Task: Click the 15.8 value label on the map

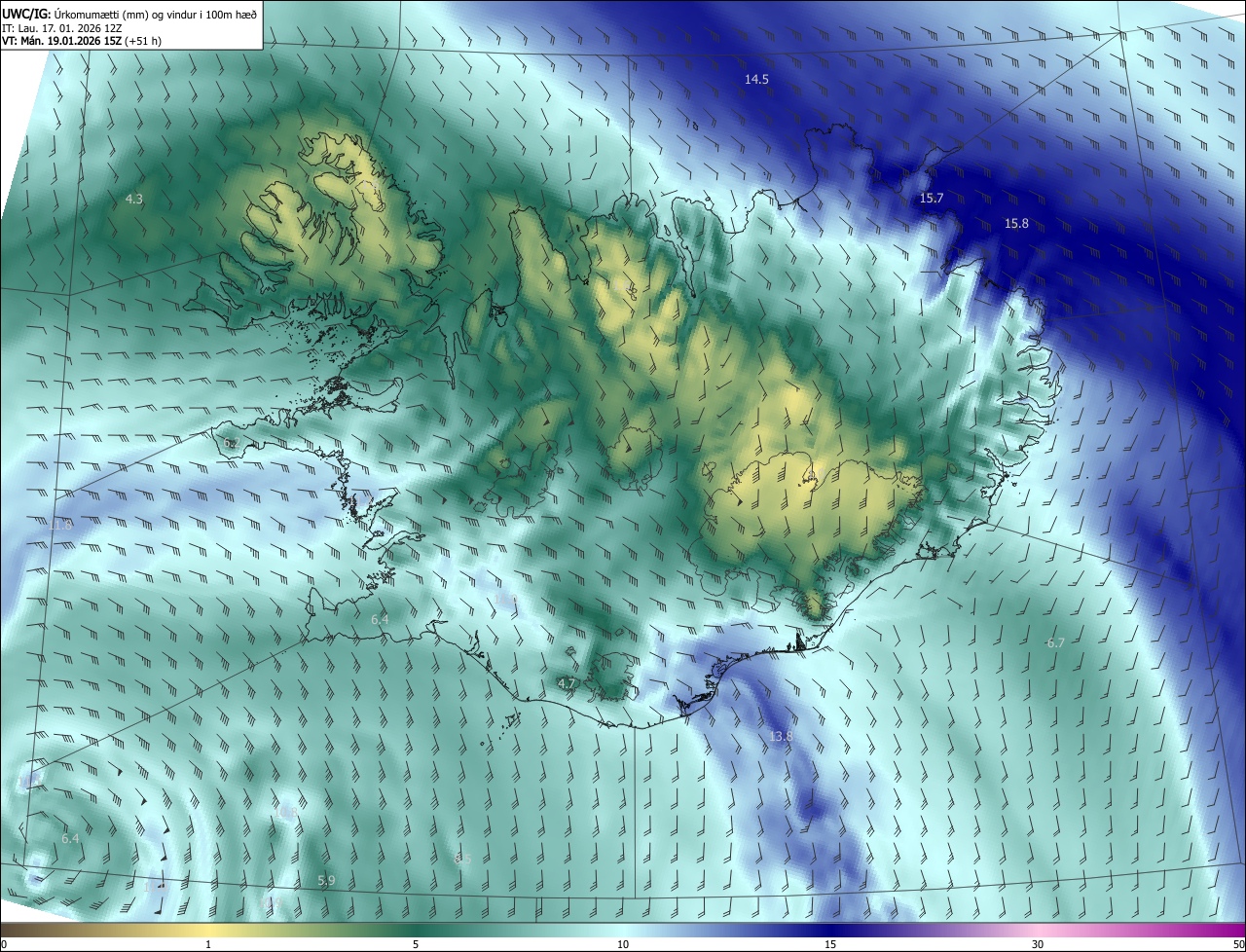Action: [1016, 224]
